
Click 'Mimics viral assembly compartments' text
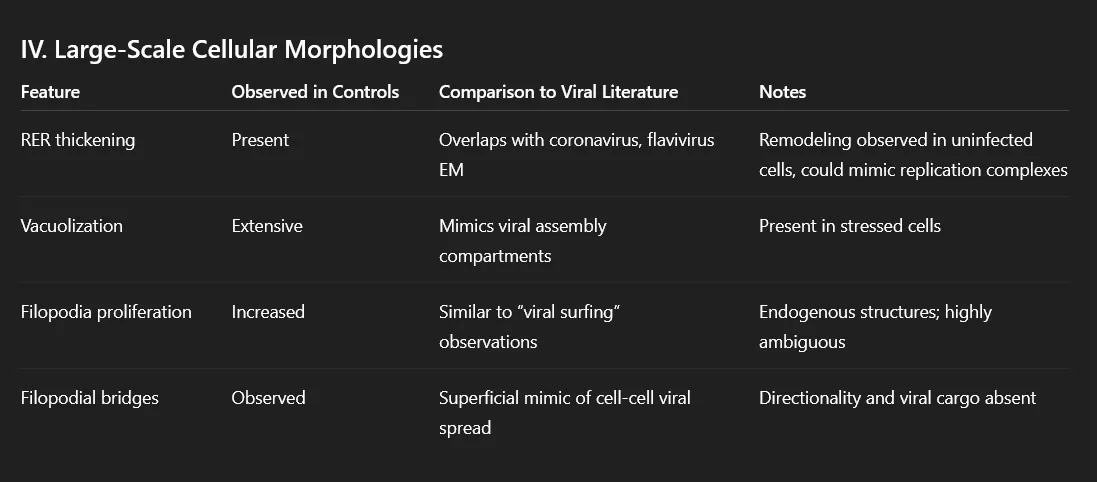click(522, 240)
